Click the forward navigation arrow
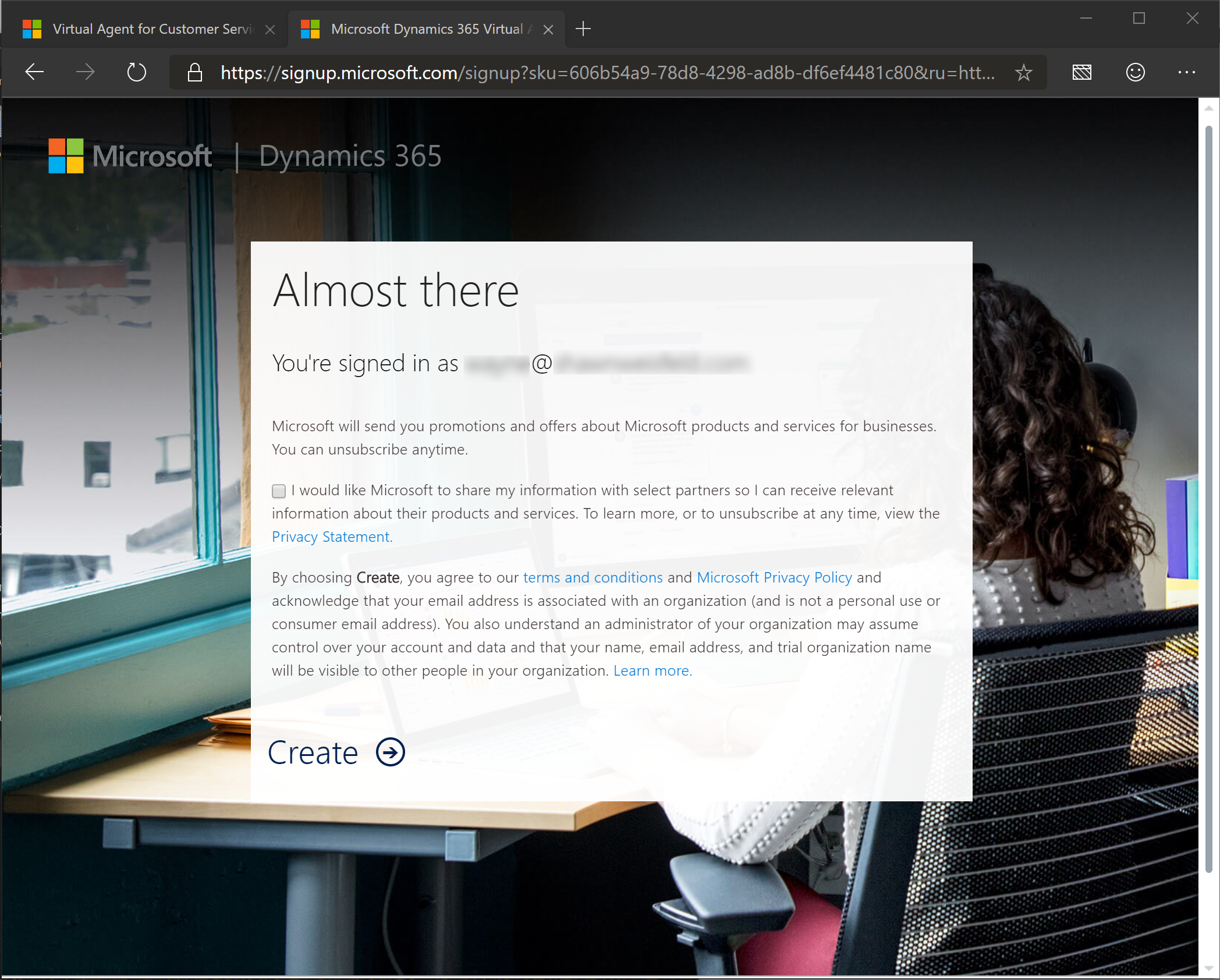Screen dimensions: 1220x980 (85, 72)
